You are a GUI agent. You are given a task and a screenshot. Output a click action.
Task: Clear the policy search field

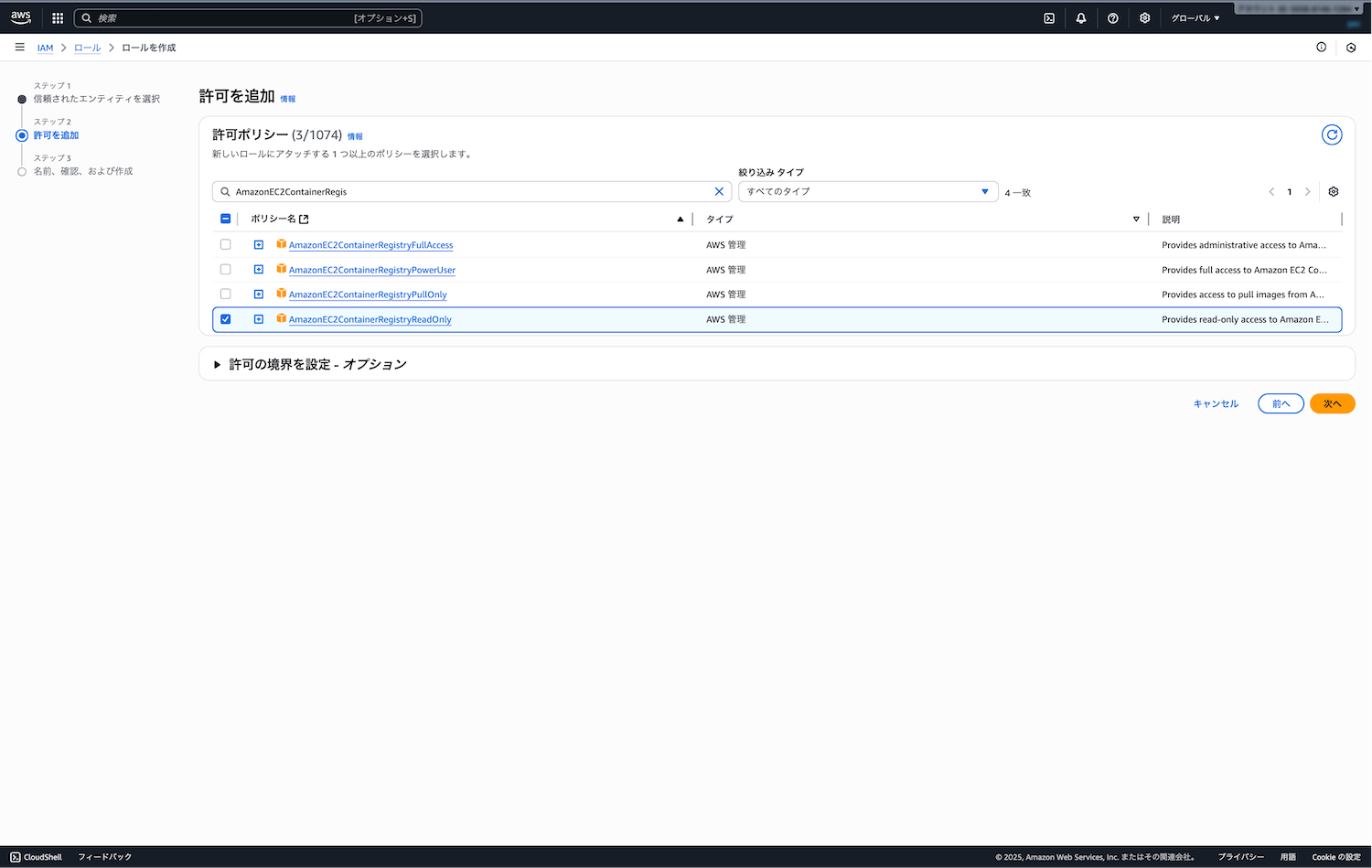[x=719, y=192]
